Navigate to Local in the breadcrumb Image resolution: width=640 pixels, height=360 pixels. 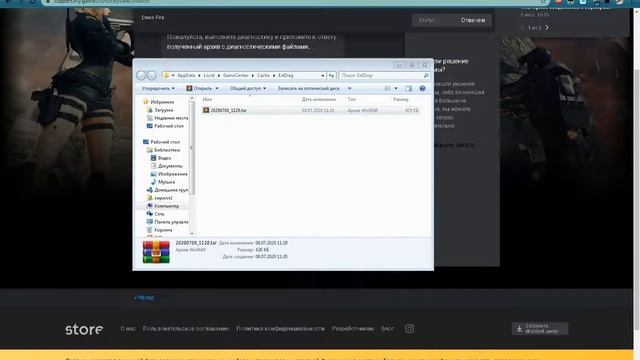click(209, 76)
